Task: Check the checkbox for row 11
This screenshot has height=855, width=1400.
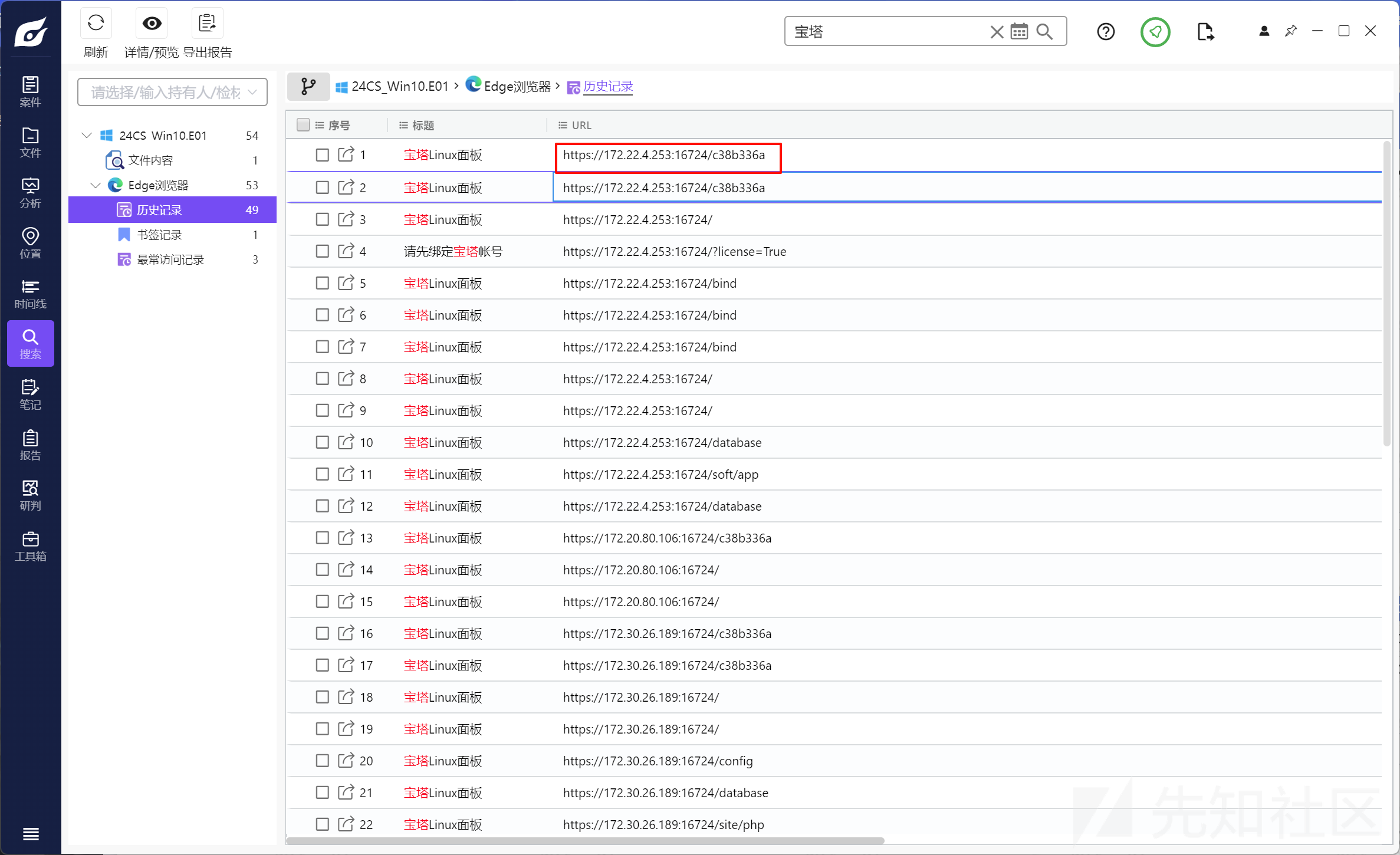Action: [322, 474]
